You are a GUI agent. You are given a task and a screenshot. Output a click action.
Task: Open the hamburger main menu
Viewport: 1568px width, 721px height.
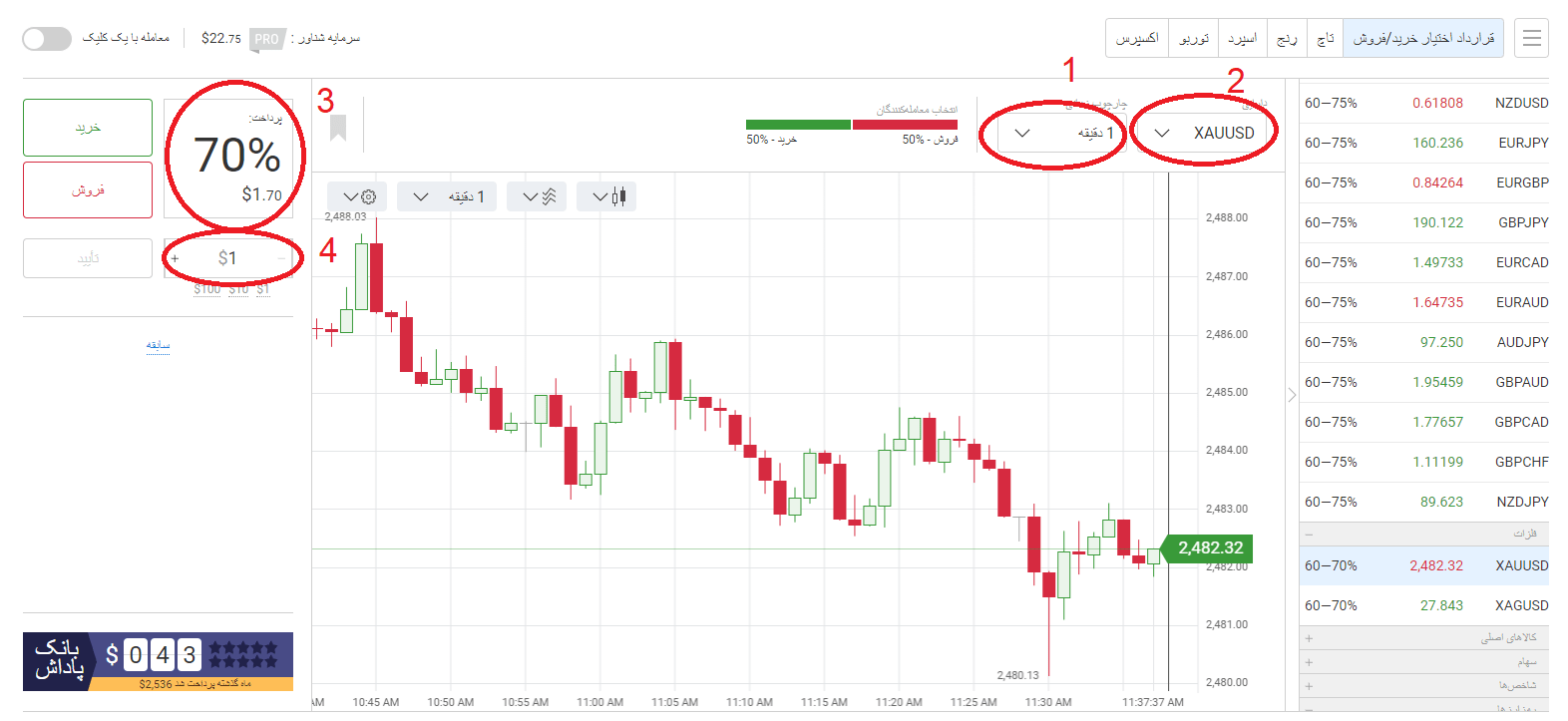point(1531,38)
